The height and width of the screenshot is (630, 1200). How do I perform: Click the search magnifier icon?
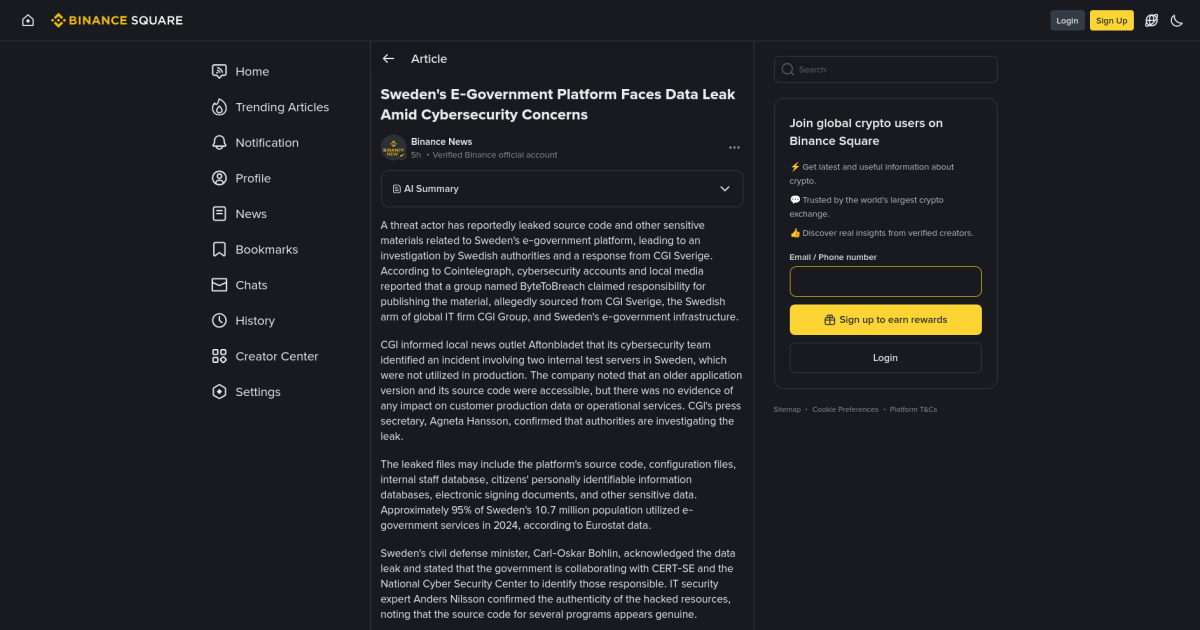(788, 69)
